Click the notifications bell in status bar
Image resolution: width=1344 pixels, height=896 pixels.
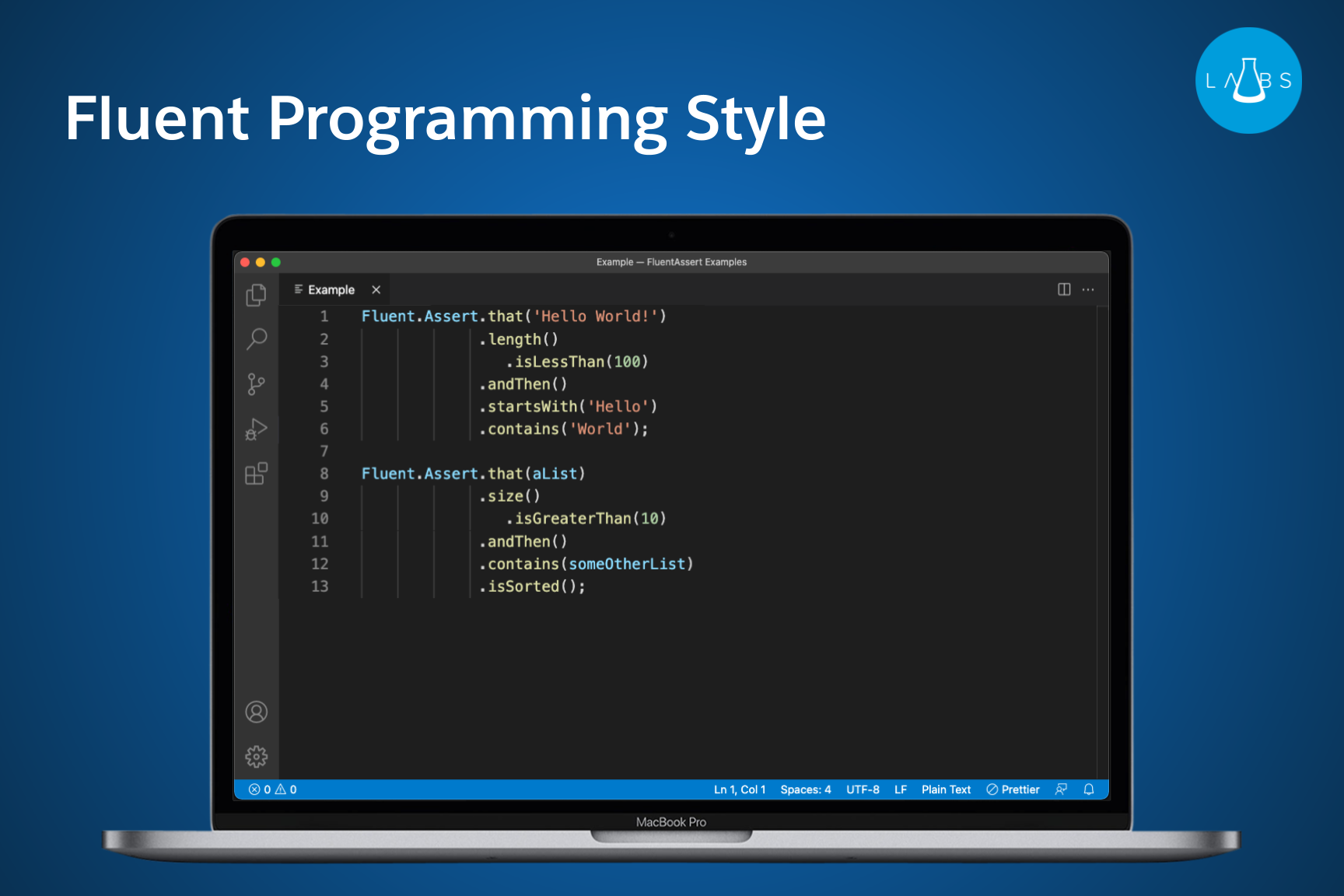tap(1088, 789)
